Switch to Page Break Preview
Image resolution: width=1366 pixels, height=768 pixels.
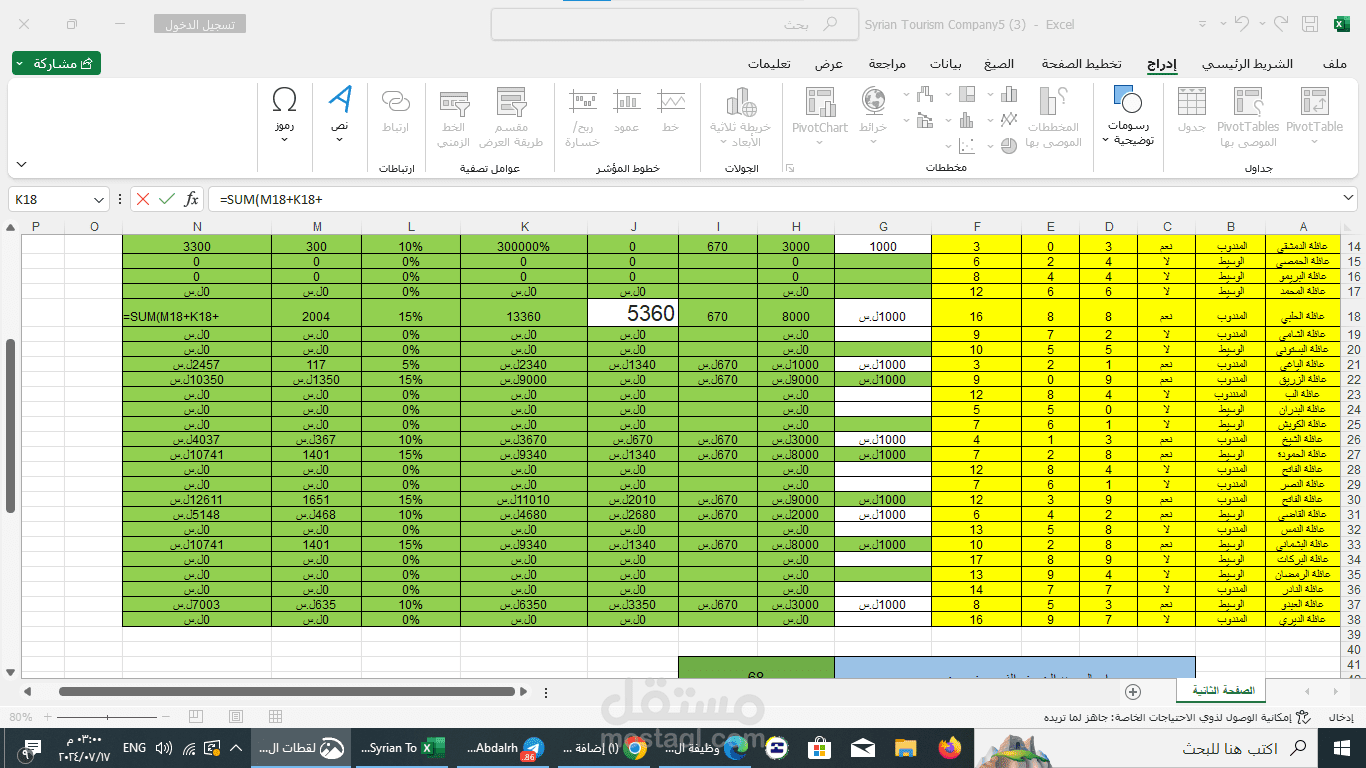195,717
